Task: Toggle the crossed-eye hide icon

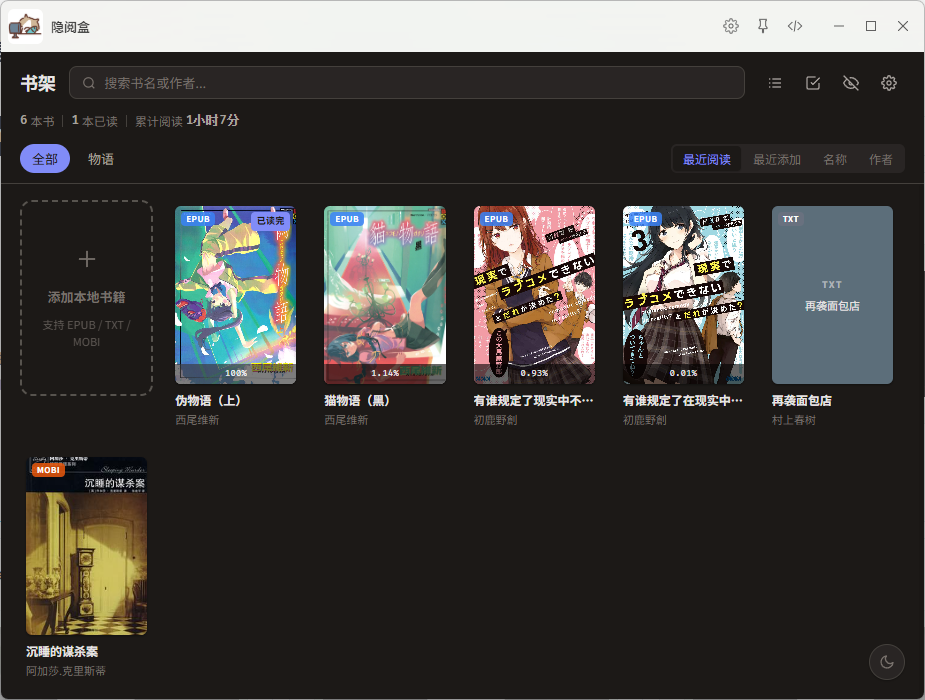Action: tap(851, 83)
